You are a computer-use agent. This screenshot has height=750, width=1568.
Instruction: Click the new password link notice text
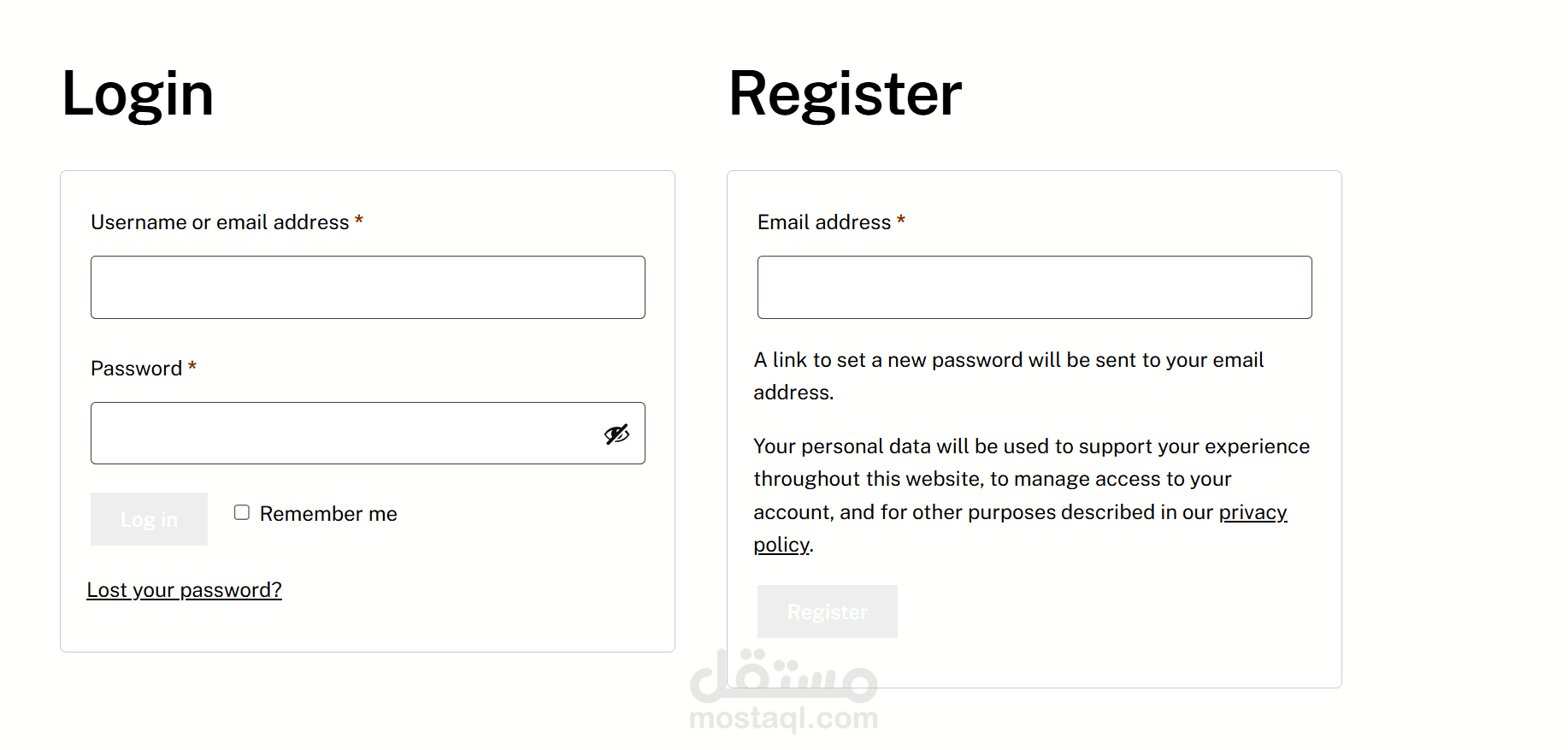coord(1009,361)
